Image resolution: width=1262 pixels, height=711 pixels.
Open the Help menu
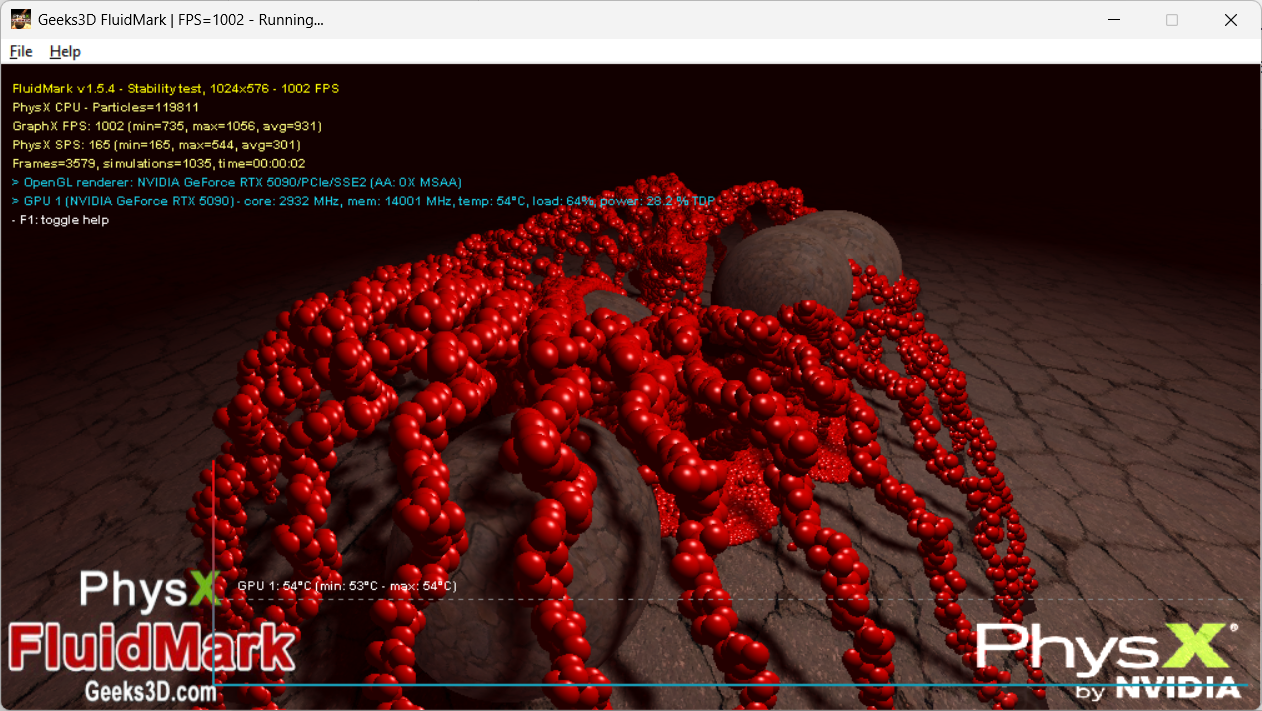click(65, 51)
